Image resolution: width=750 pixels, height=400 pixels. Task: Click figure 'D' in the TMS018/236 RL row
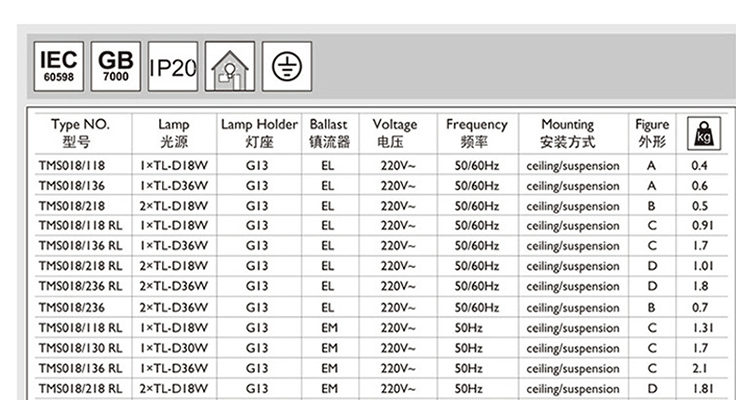click(x=652, y=286)
